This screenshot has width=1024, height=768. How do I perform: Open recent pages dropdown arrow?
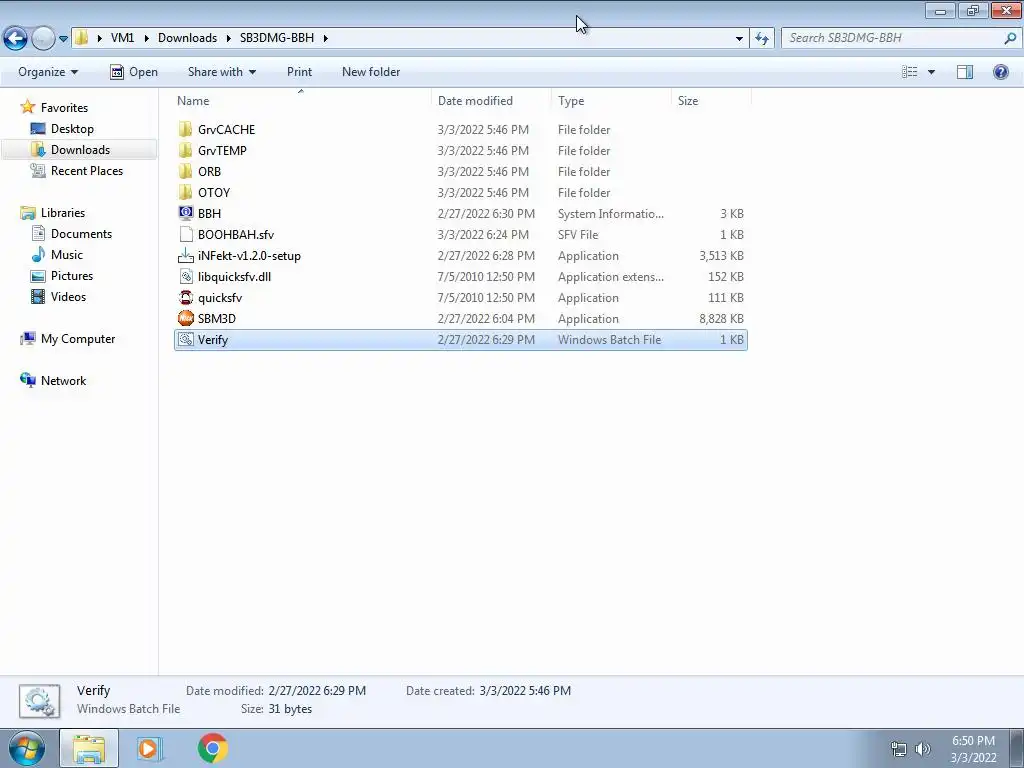[63, 39]
